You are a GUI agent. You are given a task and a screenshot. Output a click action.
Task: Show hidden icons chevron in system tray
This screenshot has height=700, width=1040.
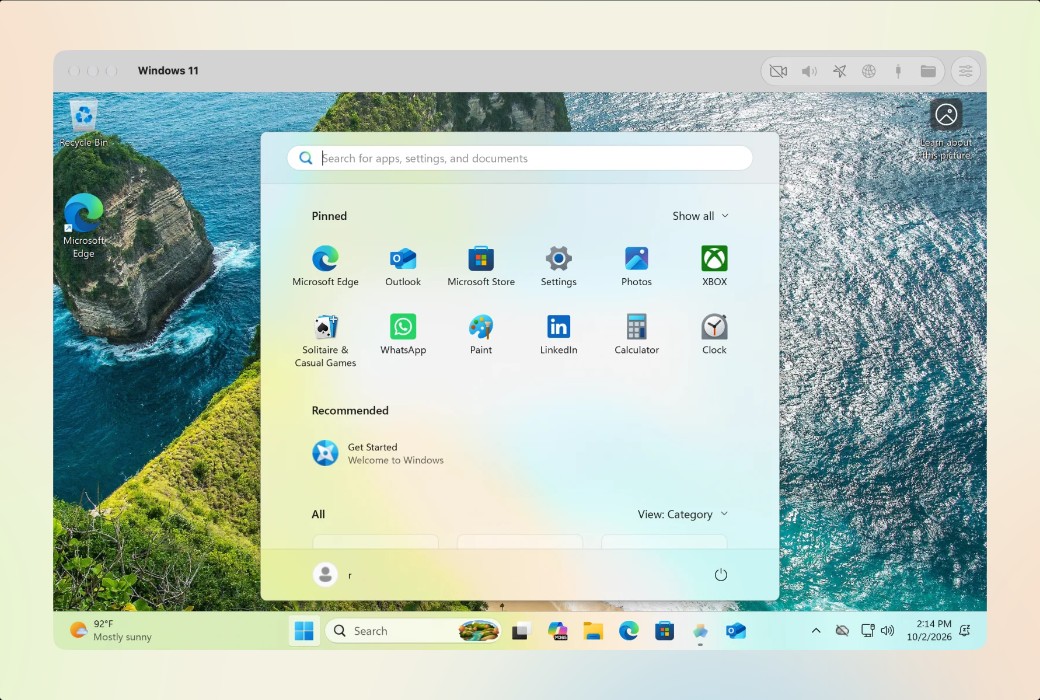click(x=816, y=630)
